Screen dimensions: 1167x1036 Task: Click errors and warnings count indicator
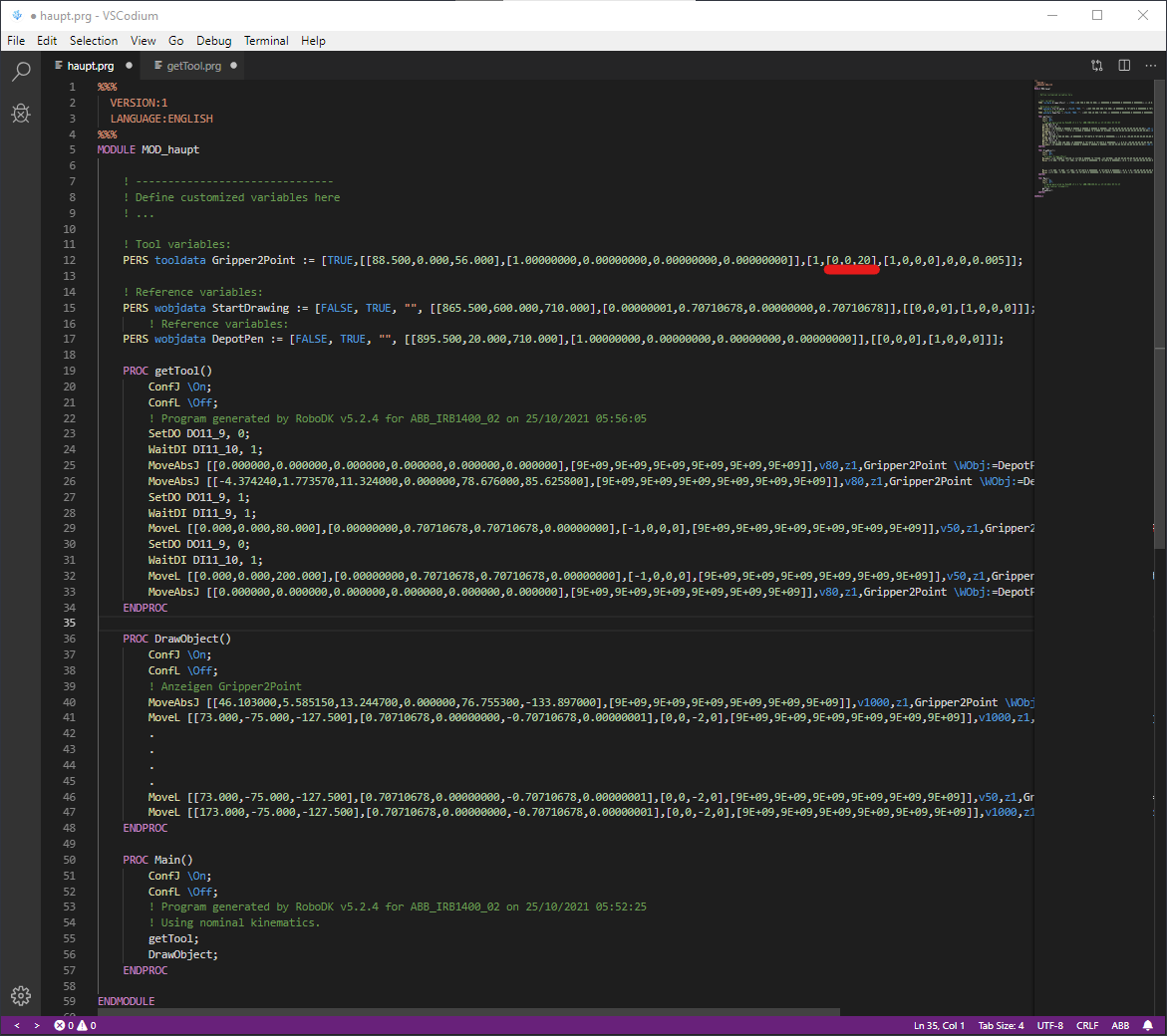tap(76, 1026)
